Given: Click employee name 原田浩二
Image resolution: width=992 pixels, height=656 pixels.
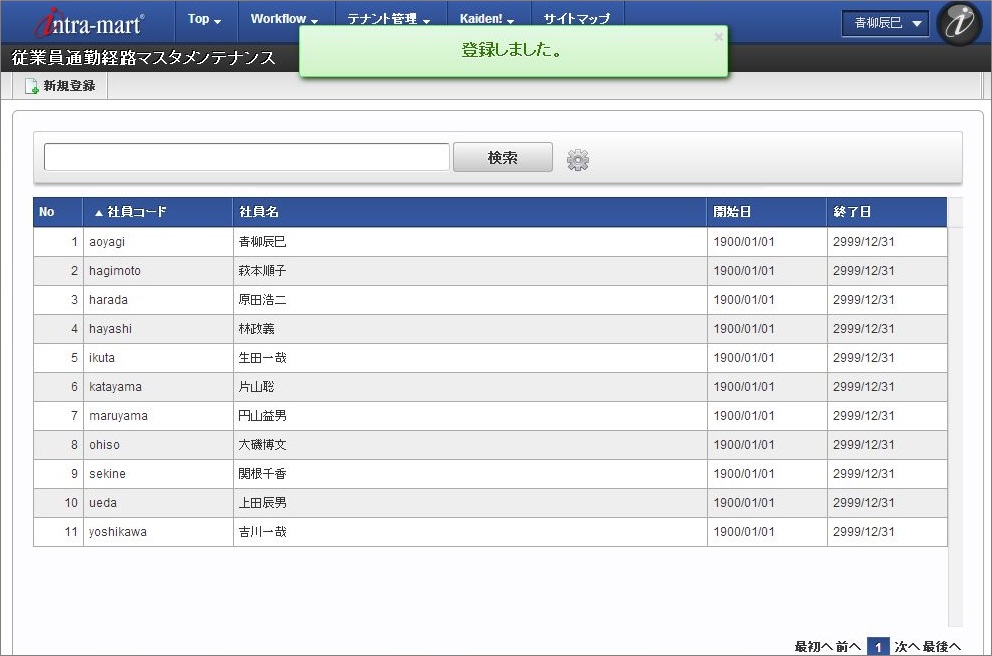Looking at the screenshot, I should point(263,300).
